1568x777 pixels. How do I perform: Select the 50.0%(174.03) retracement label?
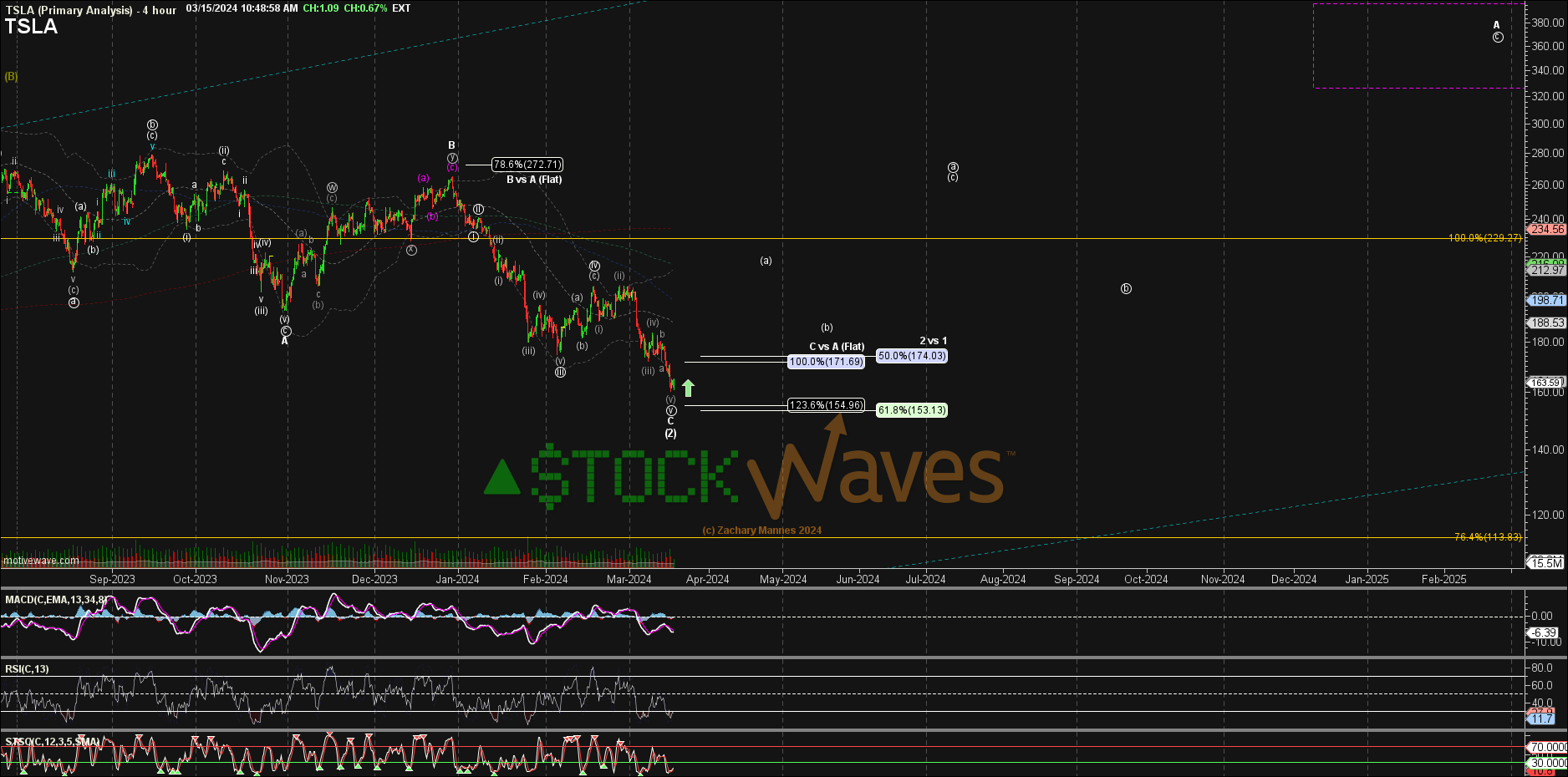pyautogui.click(x=911, y=356)
